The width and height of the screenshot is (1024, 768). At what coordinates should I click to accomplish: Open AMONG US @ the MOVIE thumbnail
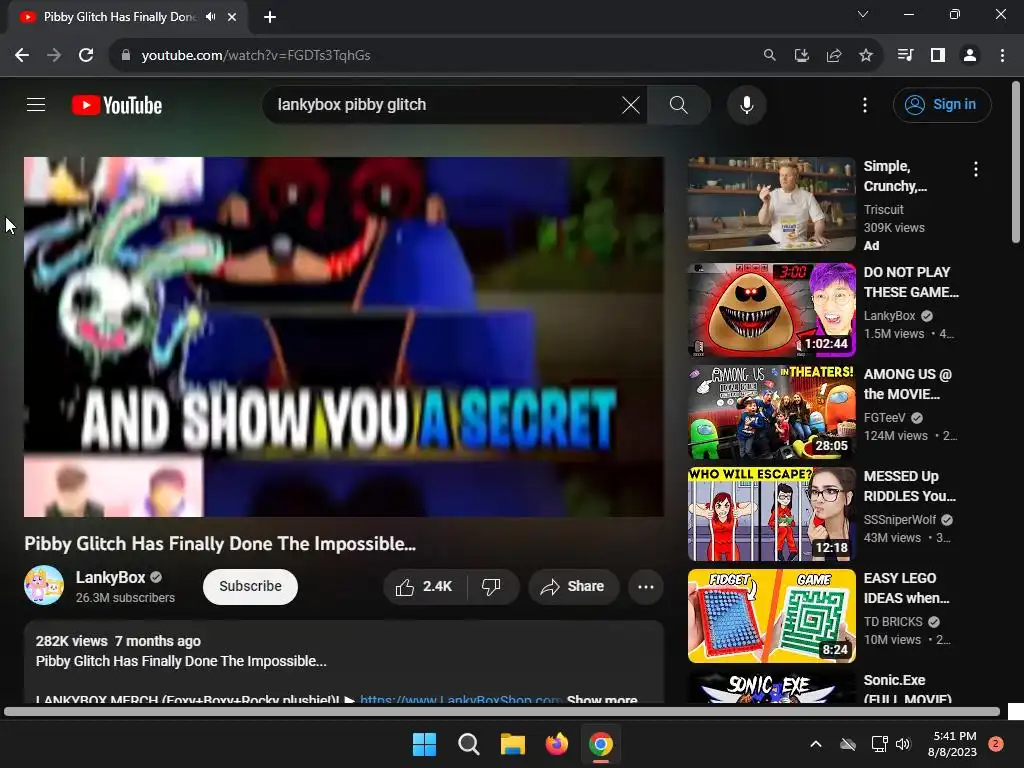click(x=771, y=412)
